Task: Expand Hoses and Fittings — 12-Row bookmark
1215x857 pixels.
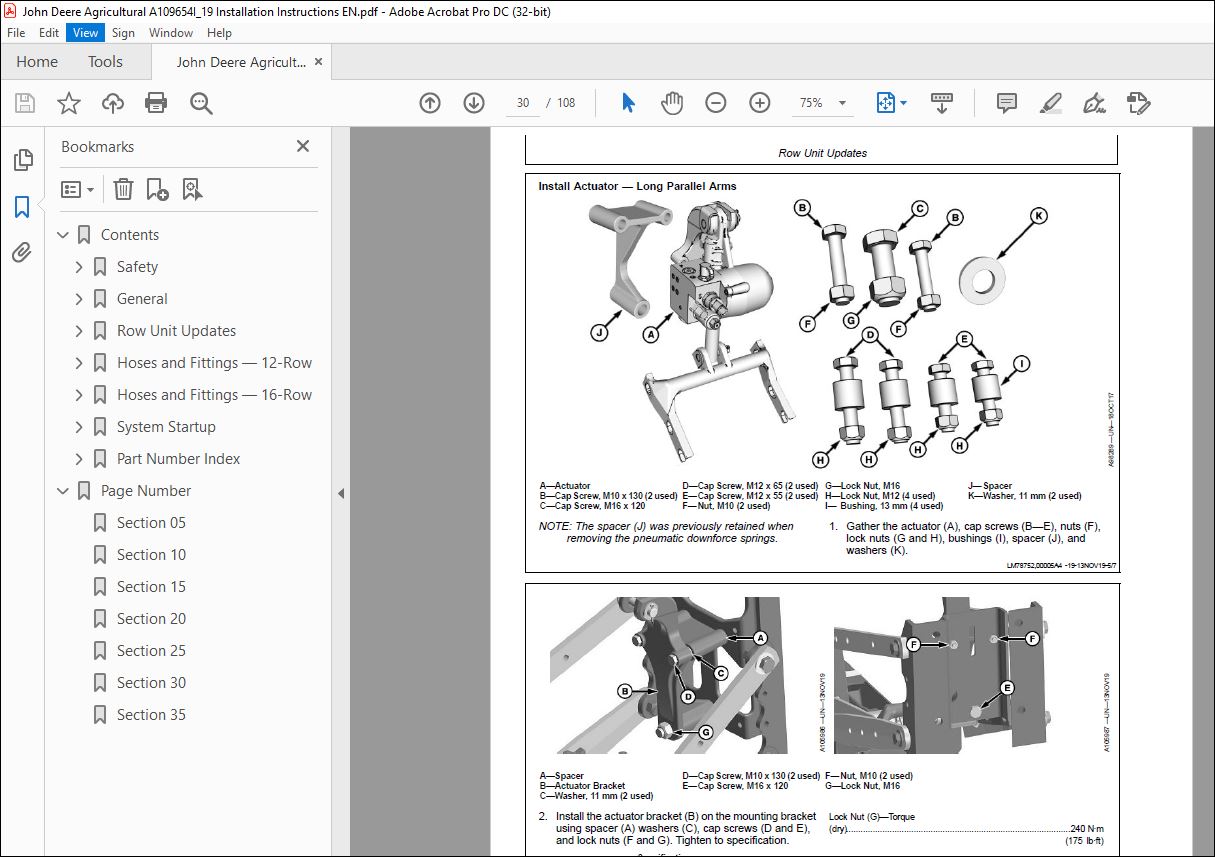Action: click(x=80, y=363)
